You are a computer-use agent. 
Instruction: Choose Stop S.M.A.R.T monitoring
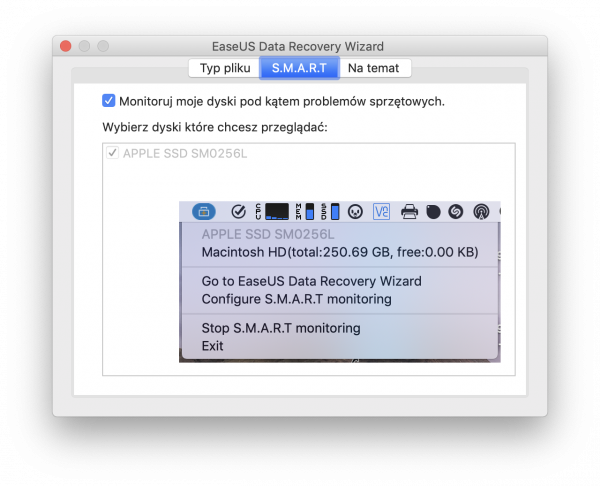[x=340, y=328]
